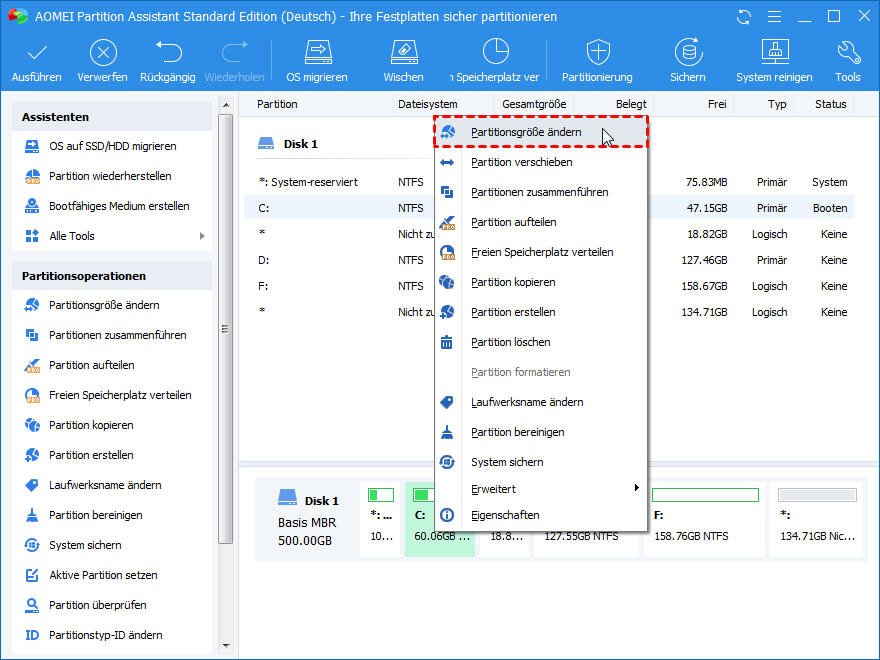Click sidebar Partition bereinigen

pos(95,515)
